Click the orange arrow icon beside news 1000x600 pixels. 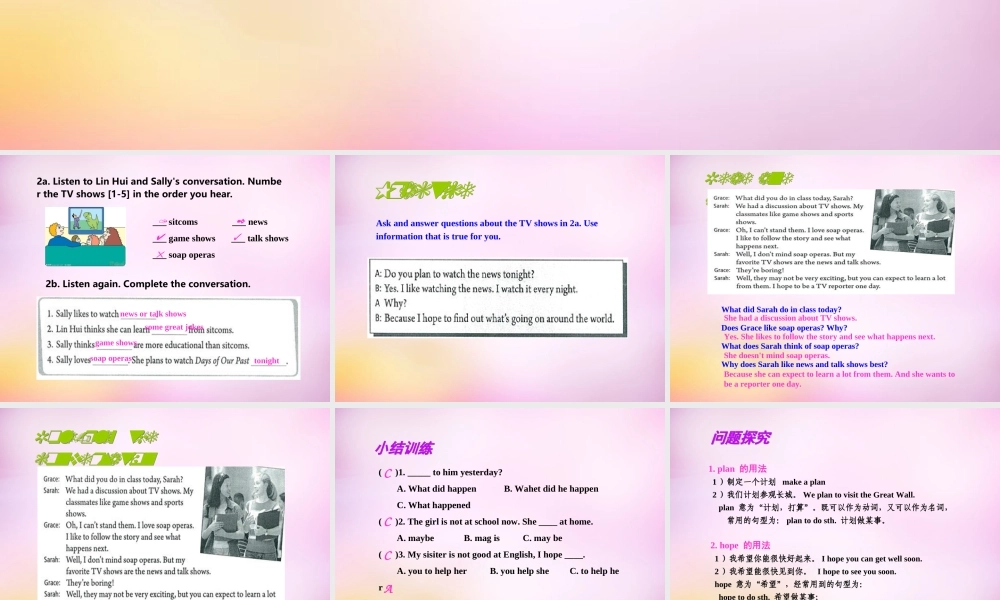240,221
